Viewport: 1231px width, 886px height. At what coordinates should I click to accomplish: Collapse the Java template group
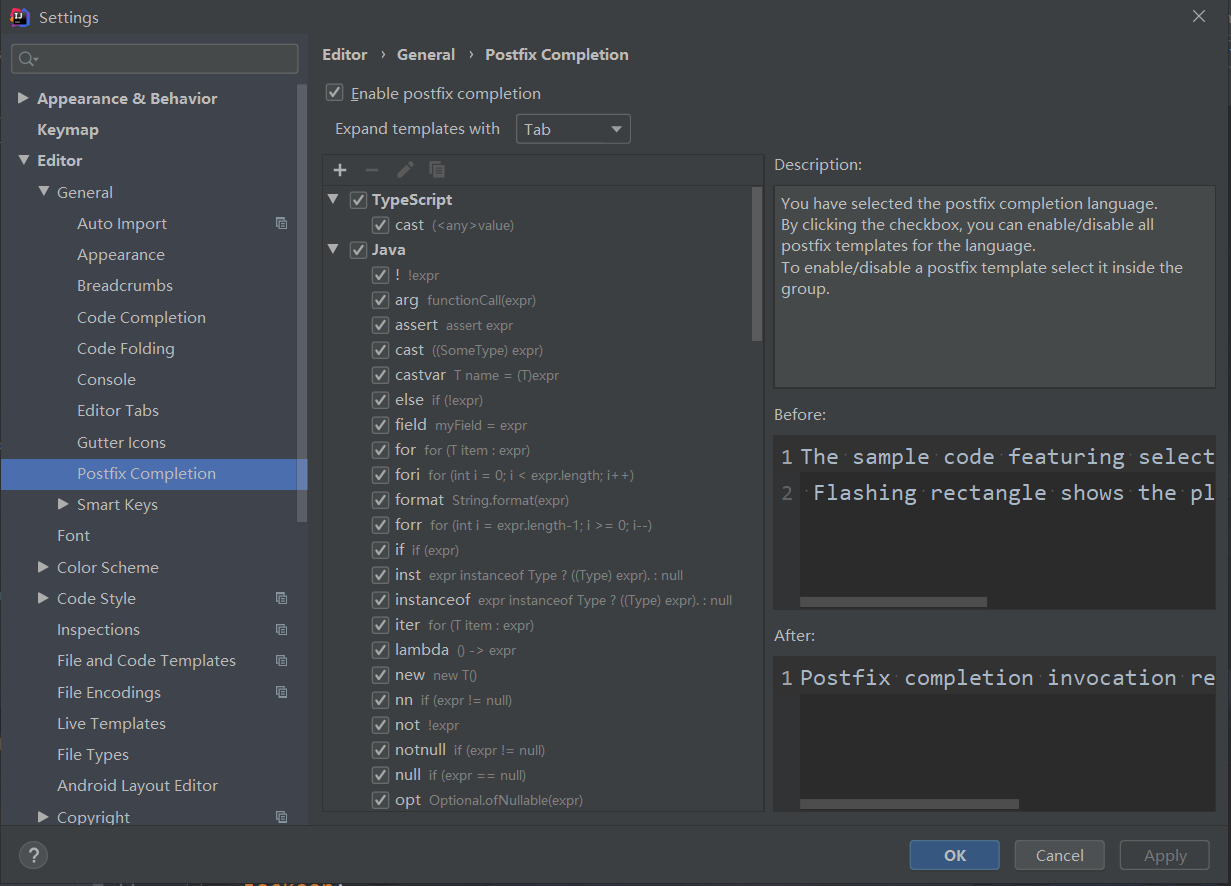(334, 250)
